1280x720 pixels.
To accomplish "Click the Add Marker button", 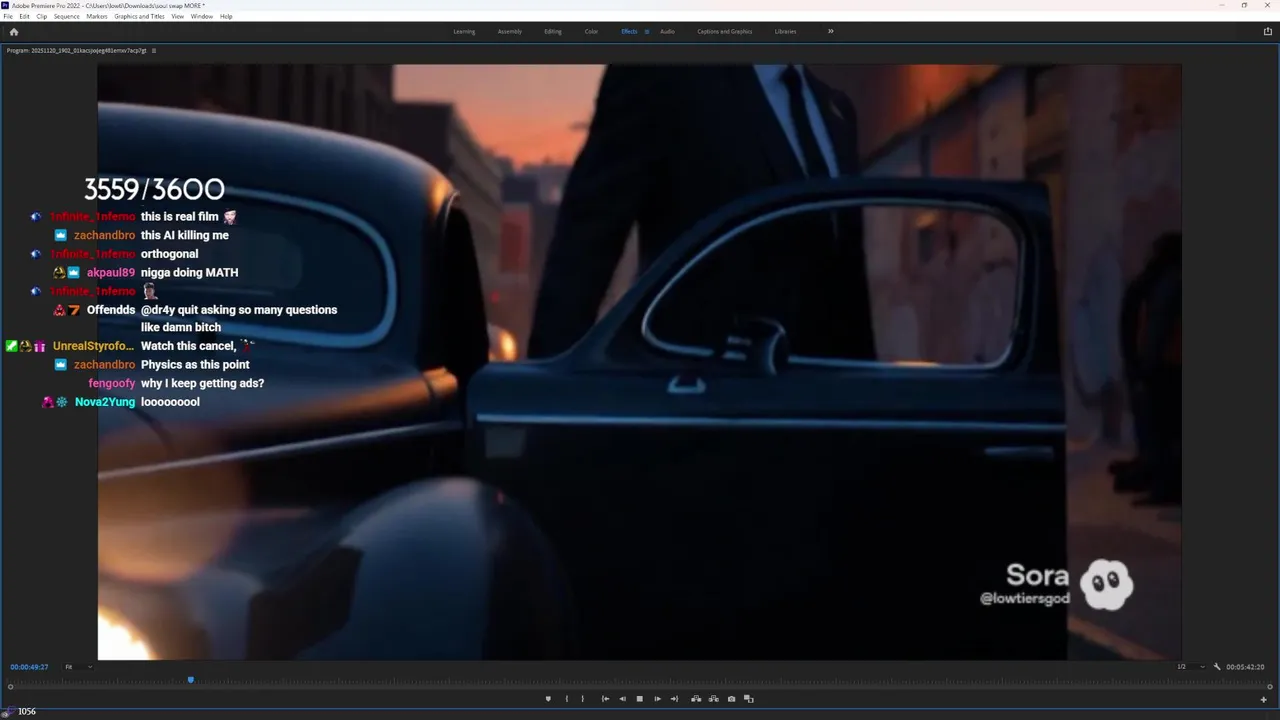I will (x=548, y=699).
